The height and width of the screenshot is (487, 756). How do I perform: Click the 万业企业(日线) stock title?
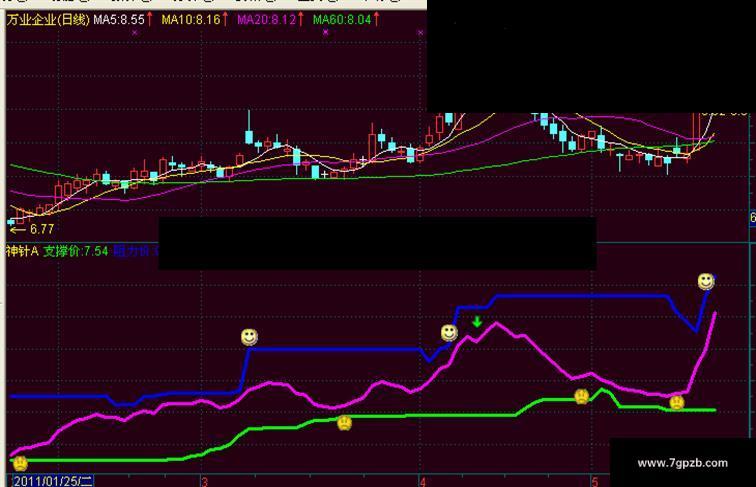(x=48, y=20)
